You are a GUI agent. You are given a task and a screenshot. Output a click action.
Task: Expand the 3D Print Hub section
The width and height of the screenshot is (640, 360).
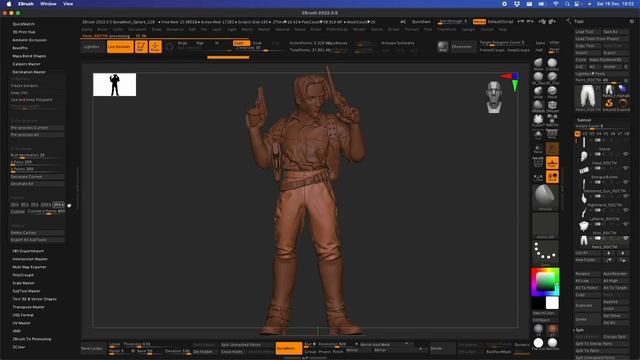click(x=24, y=32)
